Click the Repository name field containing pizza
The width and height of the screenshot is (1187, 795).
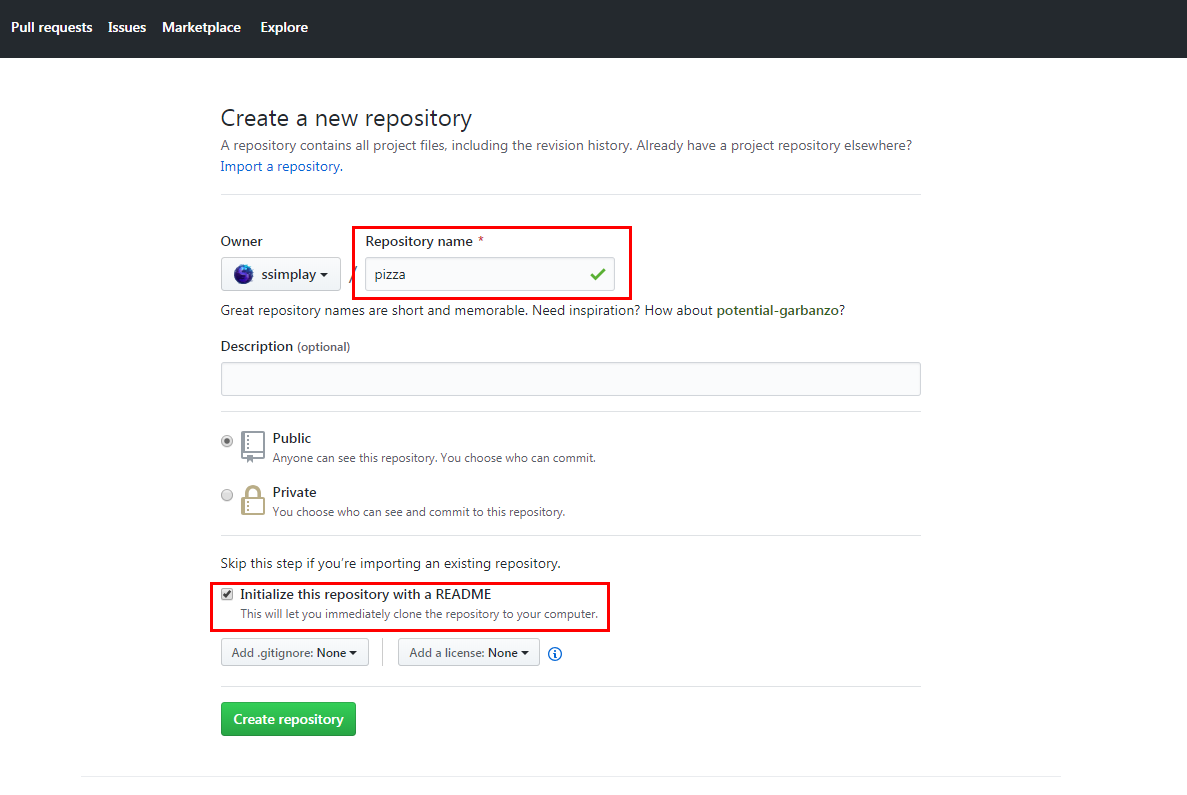pyautogui.click(x=490, y=274)
